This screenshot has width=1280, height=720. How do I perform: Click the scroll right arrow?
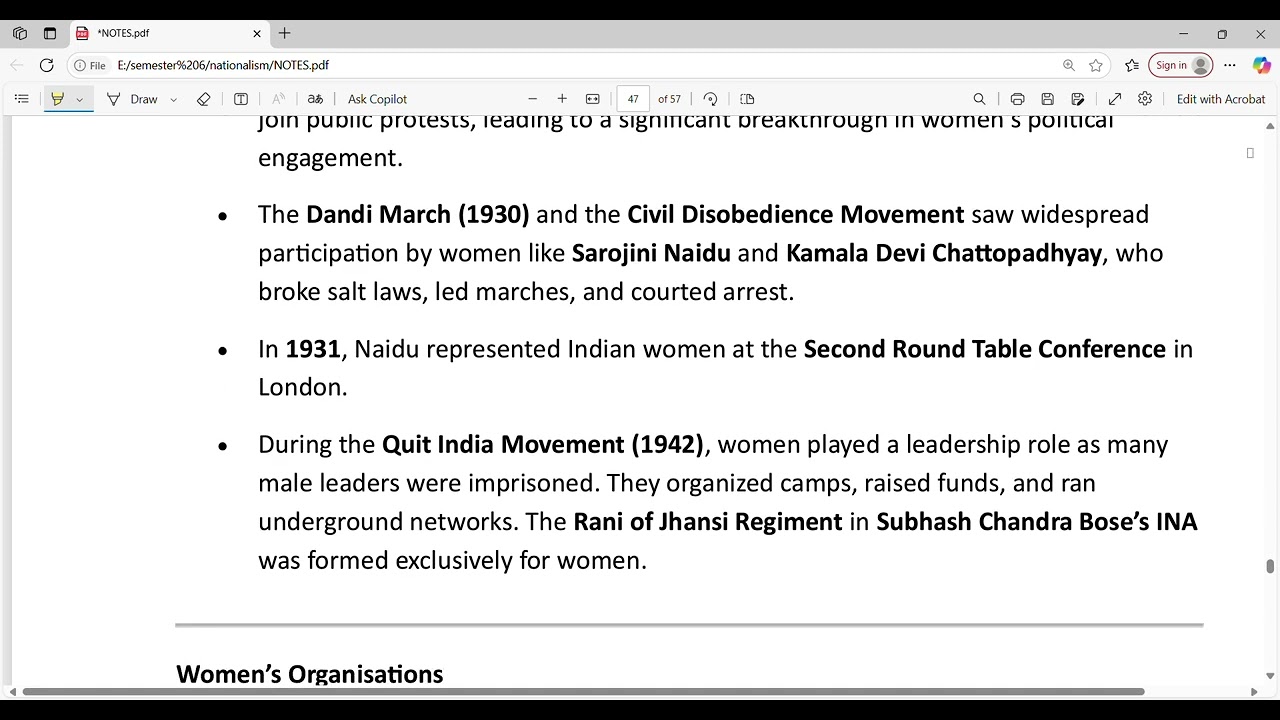pos(1254,691)
